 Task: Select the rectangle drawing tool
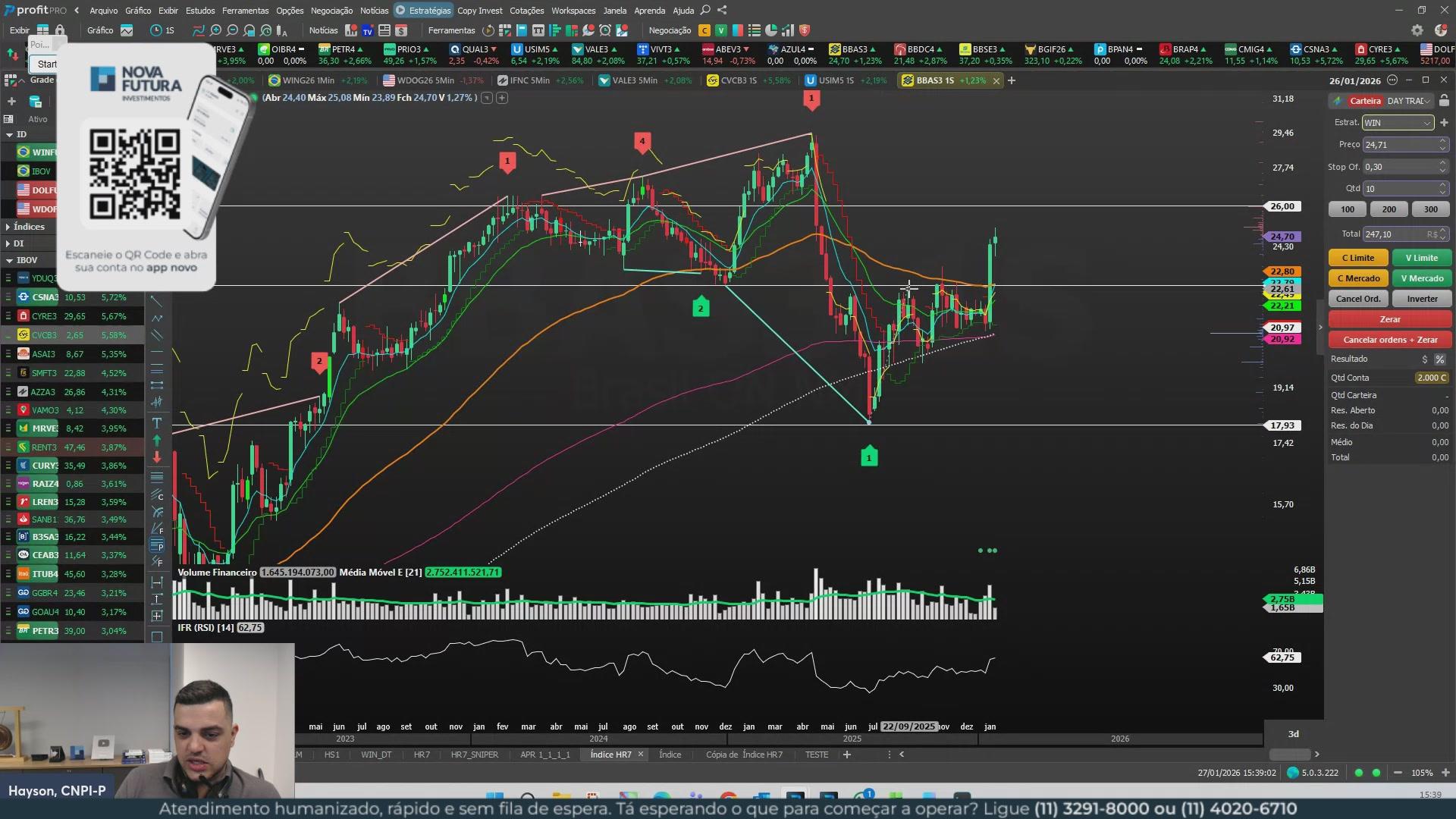click(x=157, y=637)
